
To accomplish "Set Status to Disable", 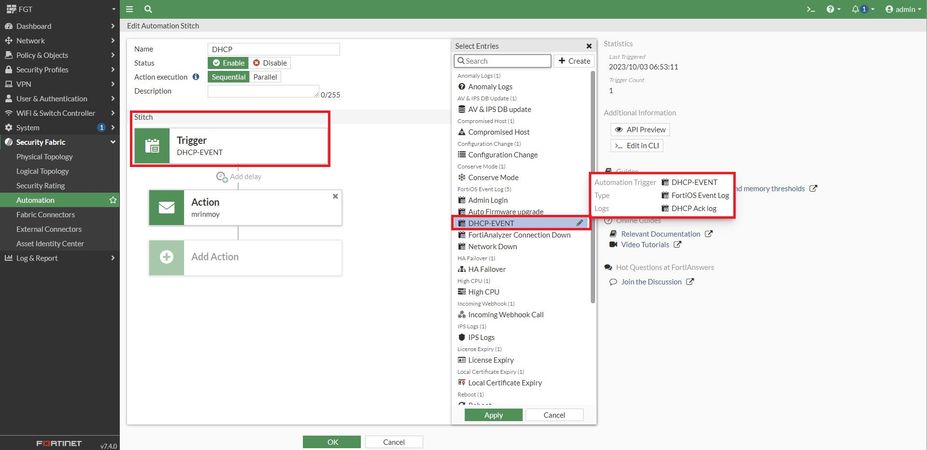I will 270,63.
